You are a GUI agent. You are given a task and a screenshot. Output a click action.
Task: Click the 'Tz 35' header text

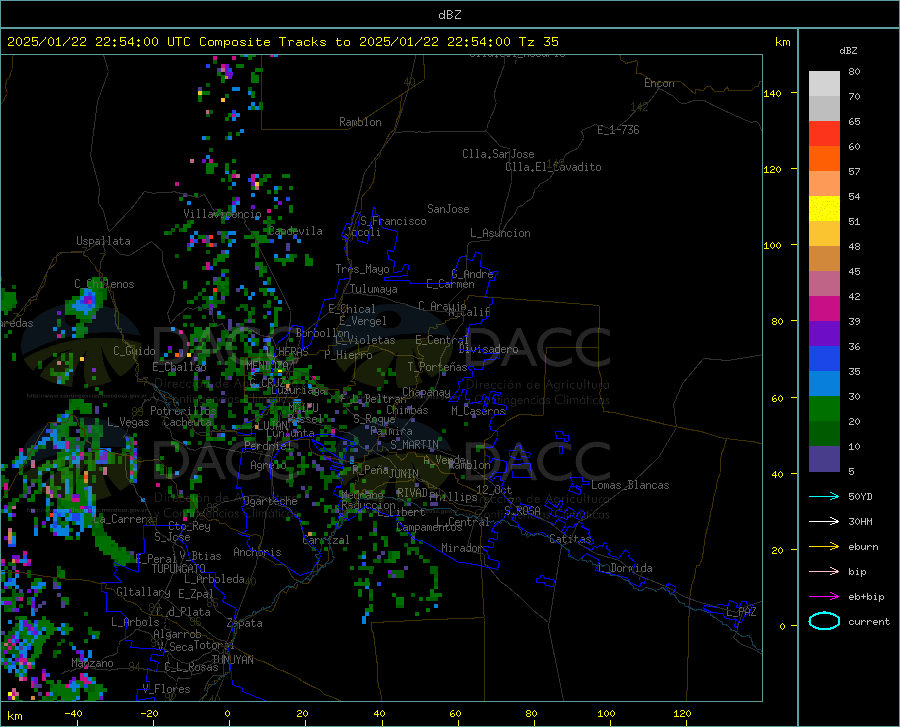(x=538, y=42)
